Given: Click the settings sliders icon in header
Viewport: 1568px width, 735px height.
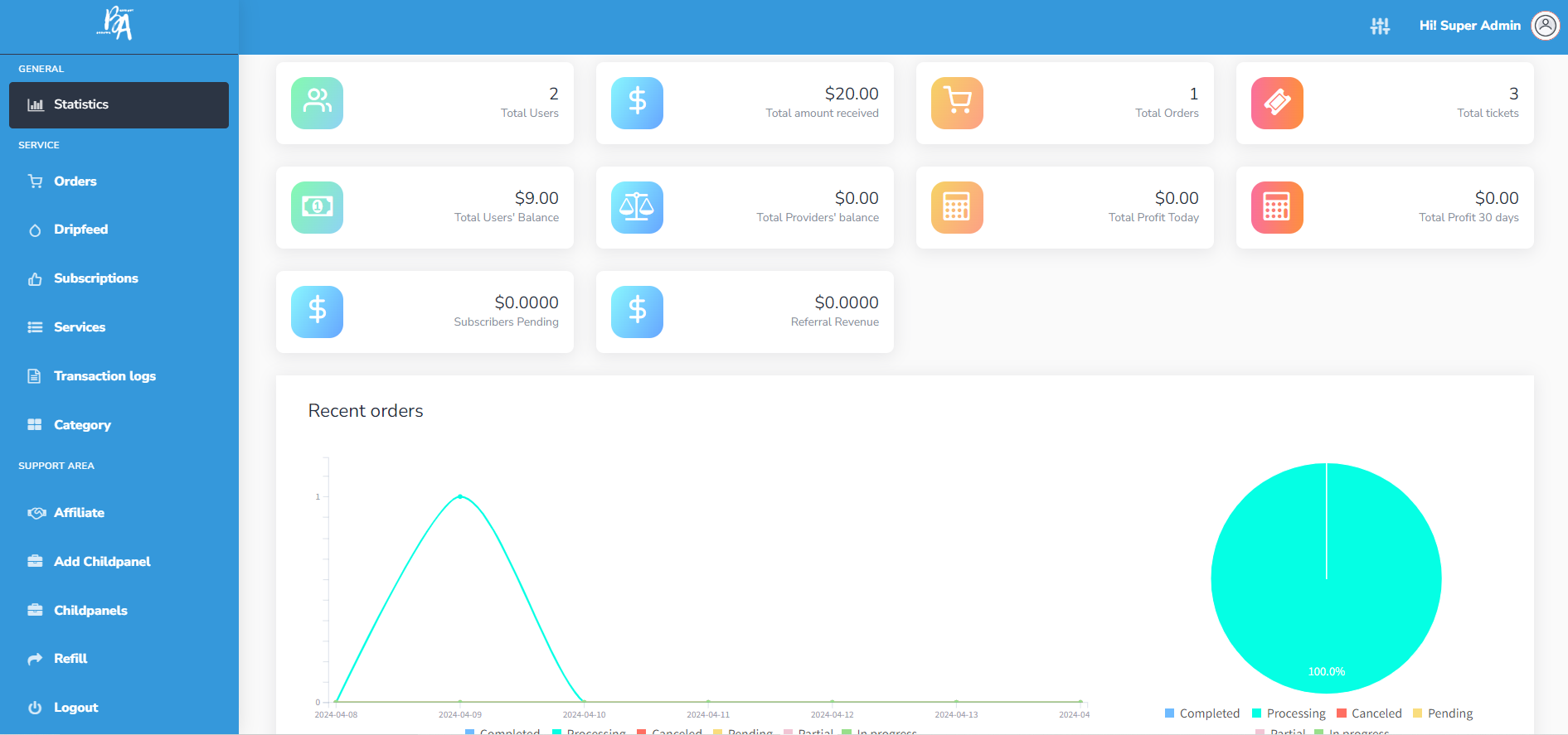Looking at the screenshot, I should point(1380,27).
